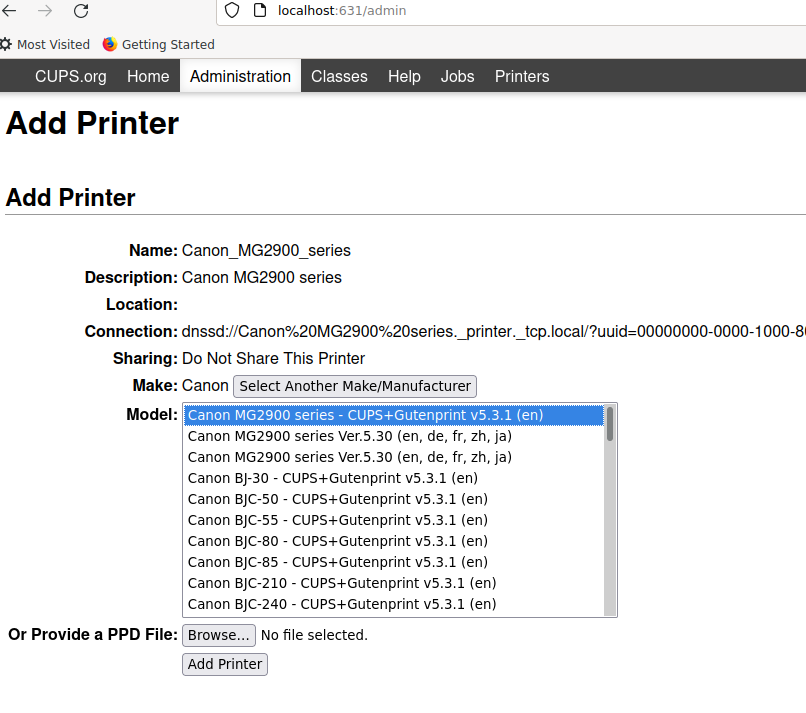
Task: Open the CUPS.org link
Action: (71, 76)
